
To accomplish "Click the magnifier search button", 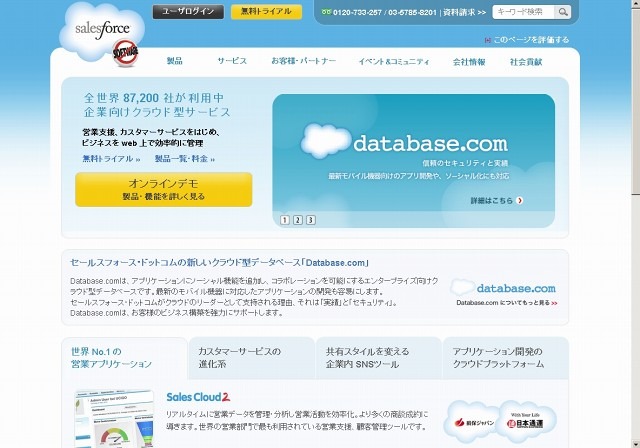I will 563,12.
